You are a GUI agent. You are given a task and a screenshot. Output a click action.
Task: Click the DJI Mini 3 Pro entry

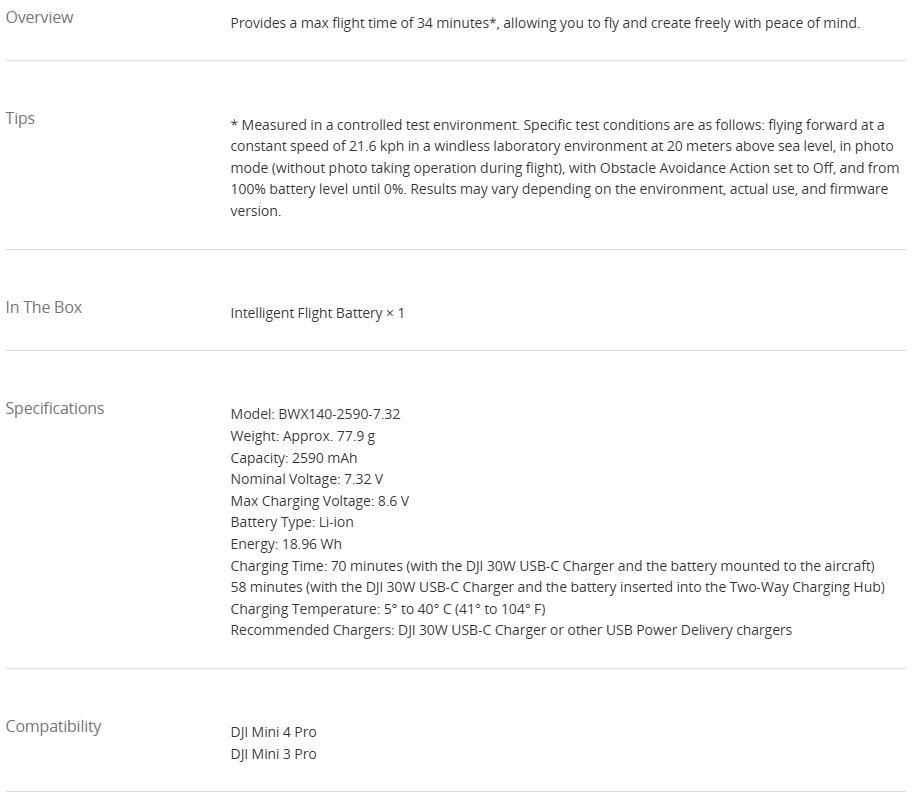tap(273, 754)
